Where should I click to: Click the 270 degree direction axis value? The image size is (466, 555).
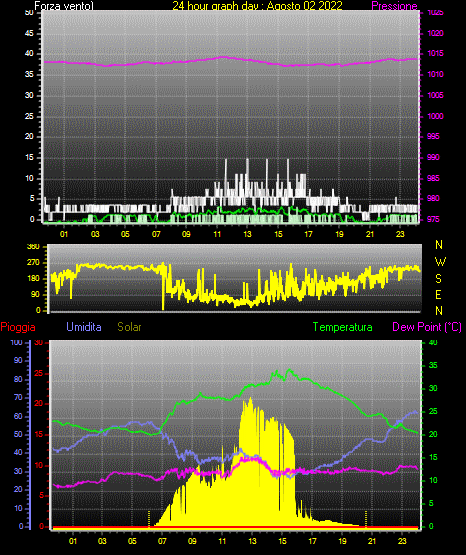(x=33, y=263)
